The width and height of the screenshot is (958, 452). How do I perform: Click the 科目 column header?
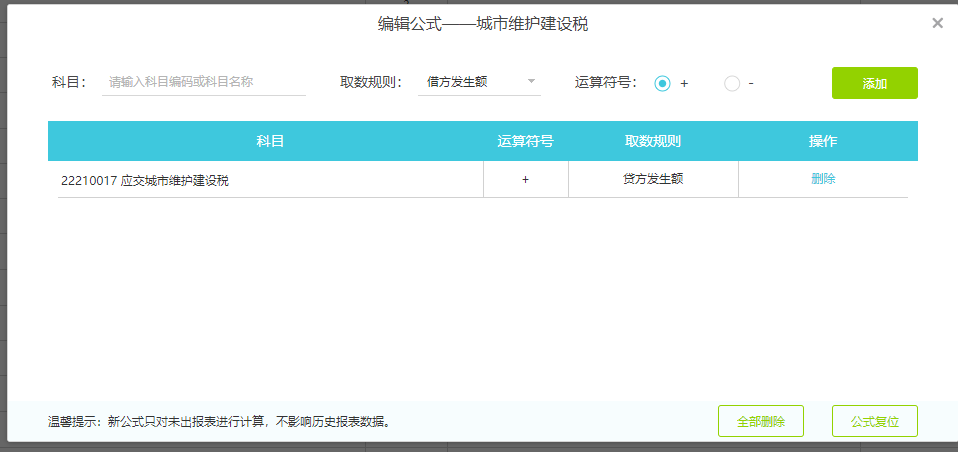point(270,141)
